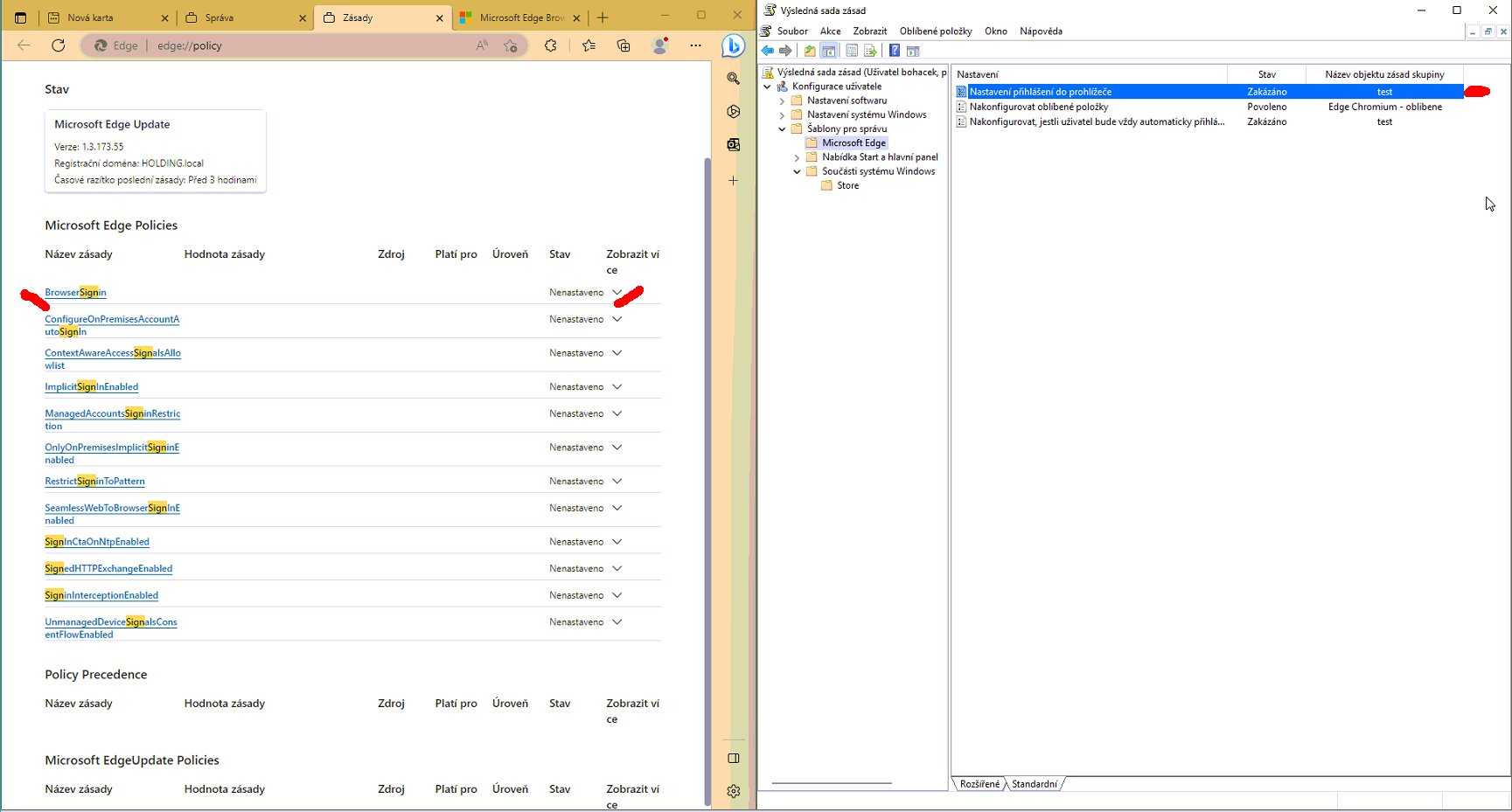Close the Zásady tab

(440, 17)
